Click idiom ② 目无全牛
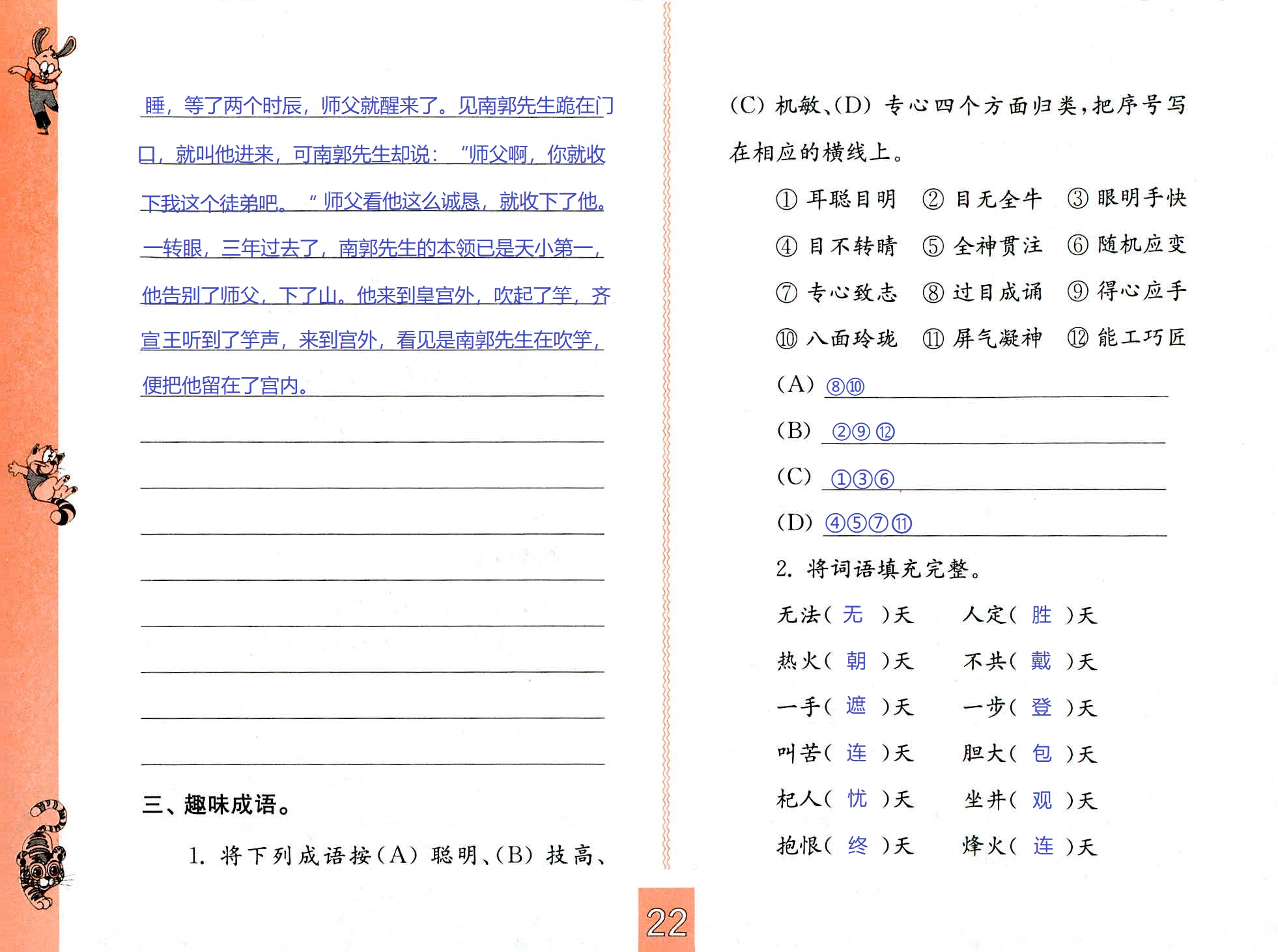This screenshot has height=952, width=1278. click(x=982, y=199)
